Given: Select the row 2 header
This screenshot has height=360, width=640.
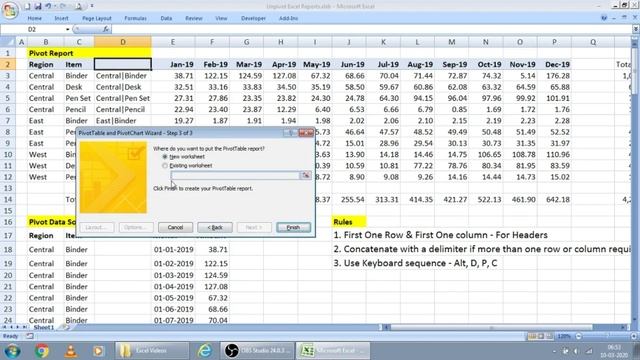Looking at the screenshot, I should pos(8,64).
